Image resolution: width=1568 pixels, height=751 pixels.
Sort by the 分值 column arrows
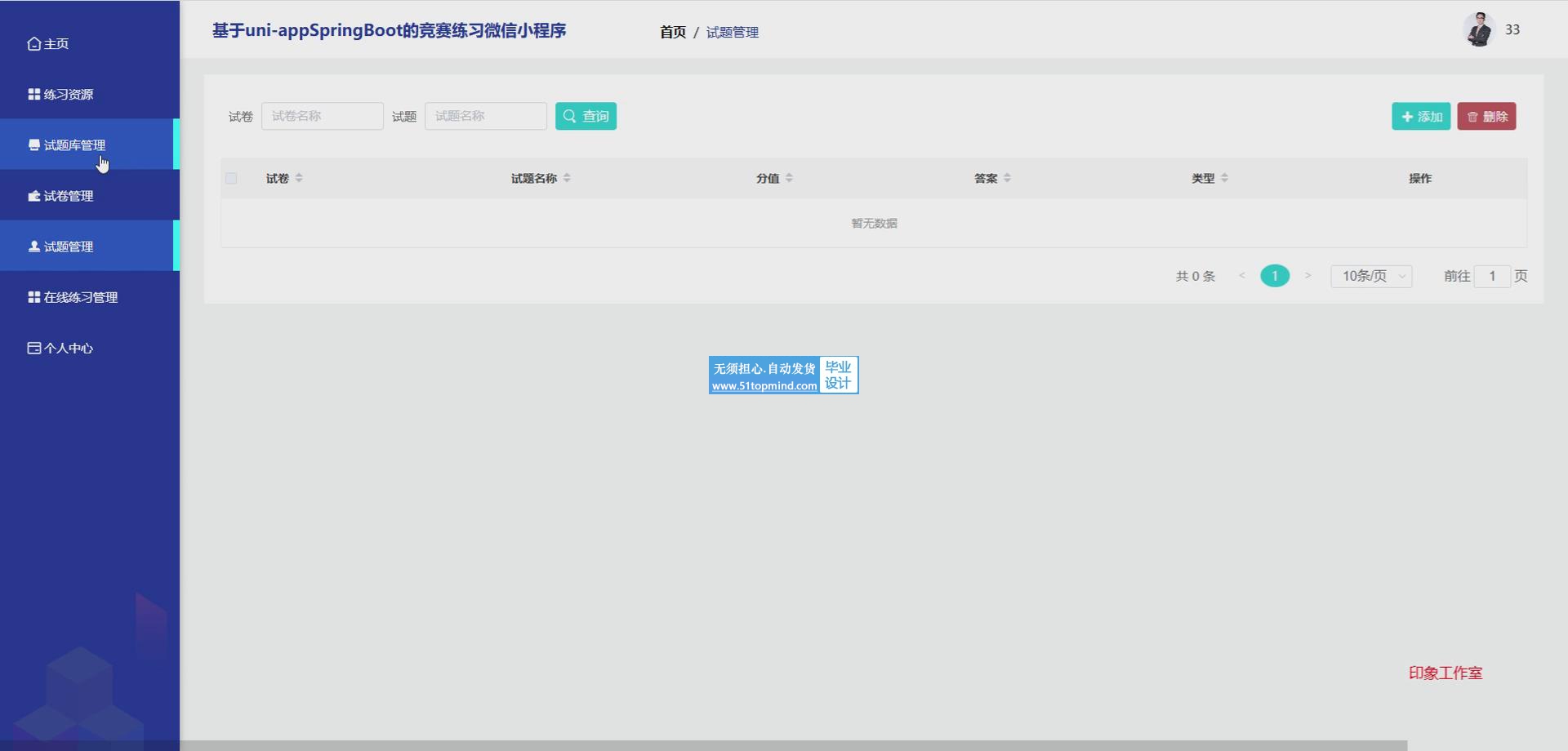789,178
